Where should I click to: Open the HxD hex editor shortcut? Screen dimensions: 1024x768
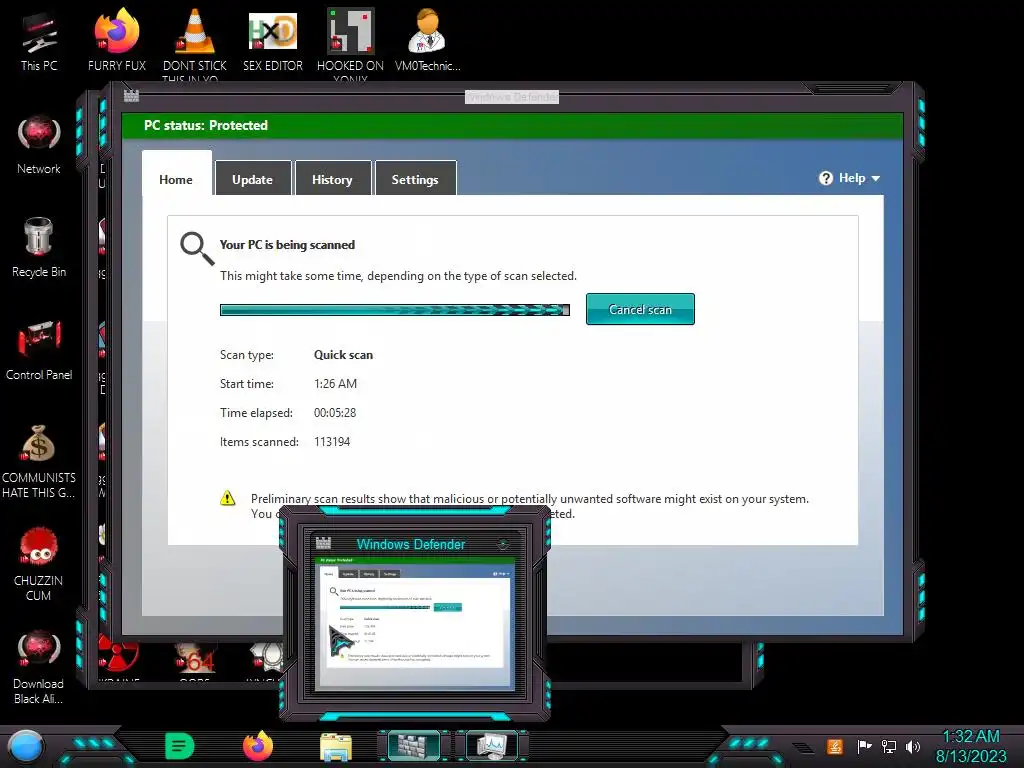point(273,41)
